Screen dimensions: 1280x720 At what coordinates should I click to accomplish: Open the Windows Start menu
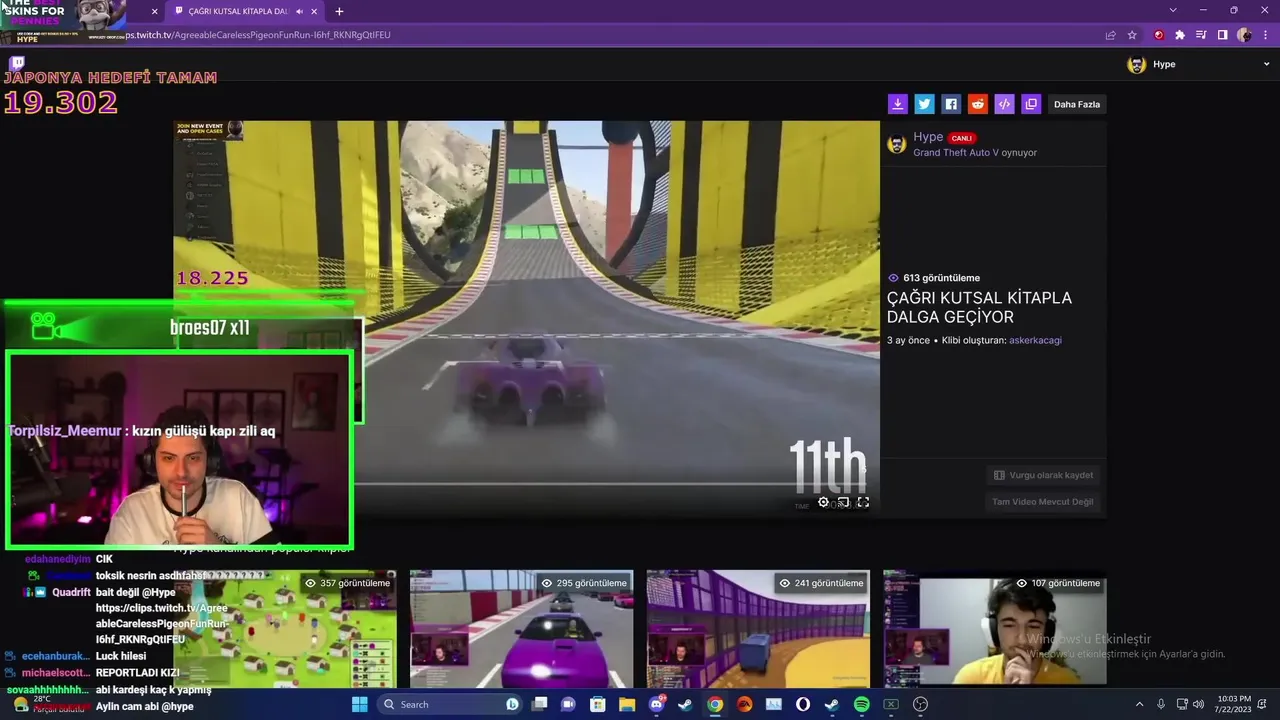pos(360,704)
